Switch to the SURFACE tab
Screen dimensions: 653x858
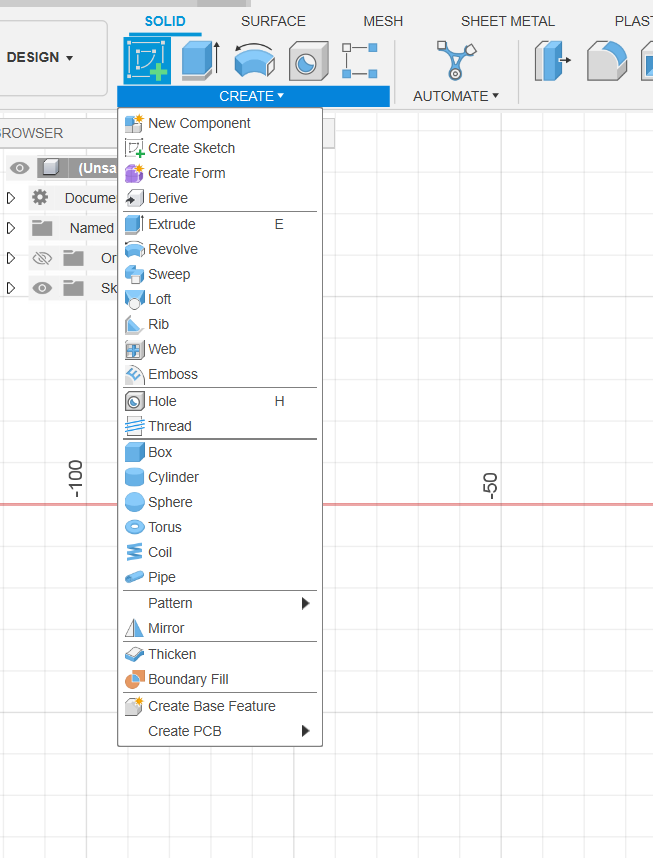tap(273, 21)
